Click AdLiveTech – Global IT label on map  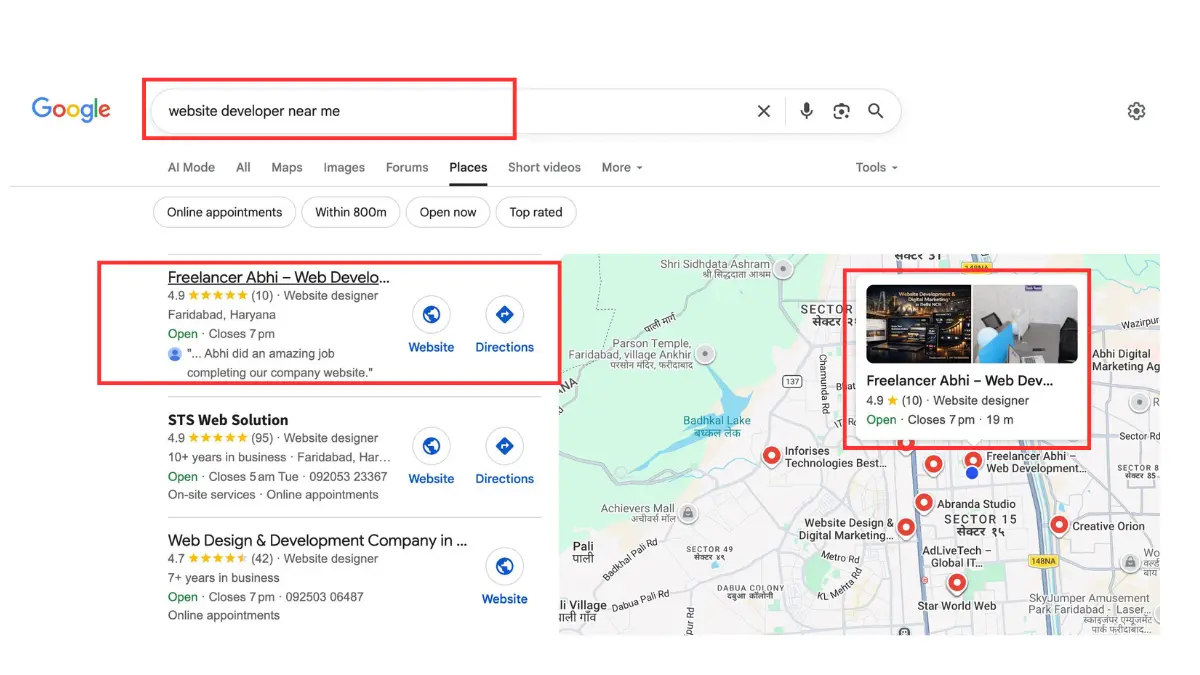tap(957, 557)
